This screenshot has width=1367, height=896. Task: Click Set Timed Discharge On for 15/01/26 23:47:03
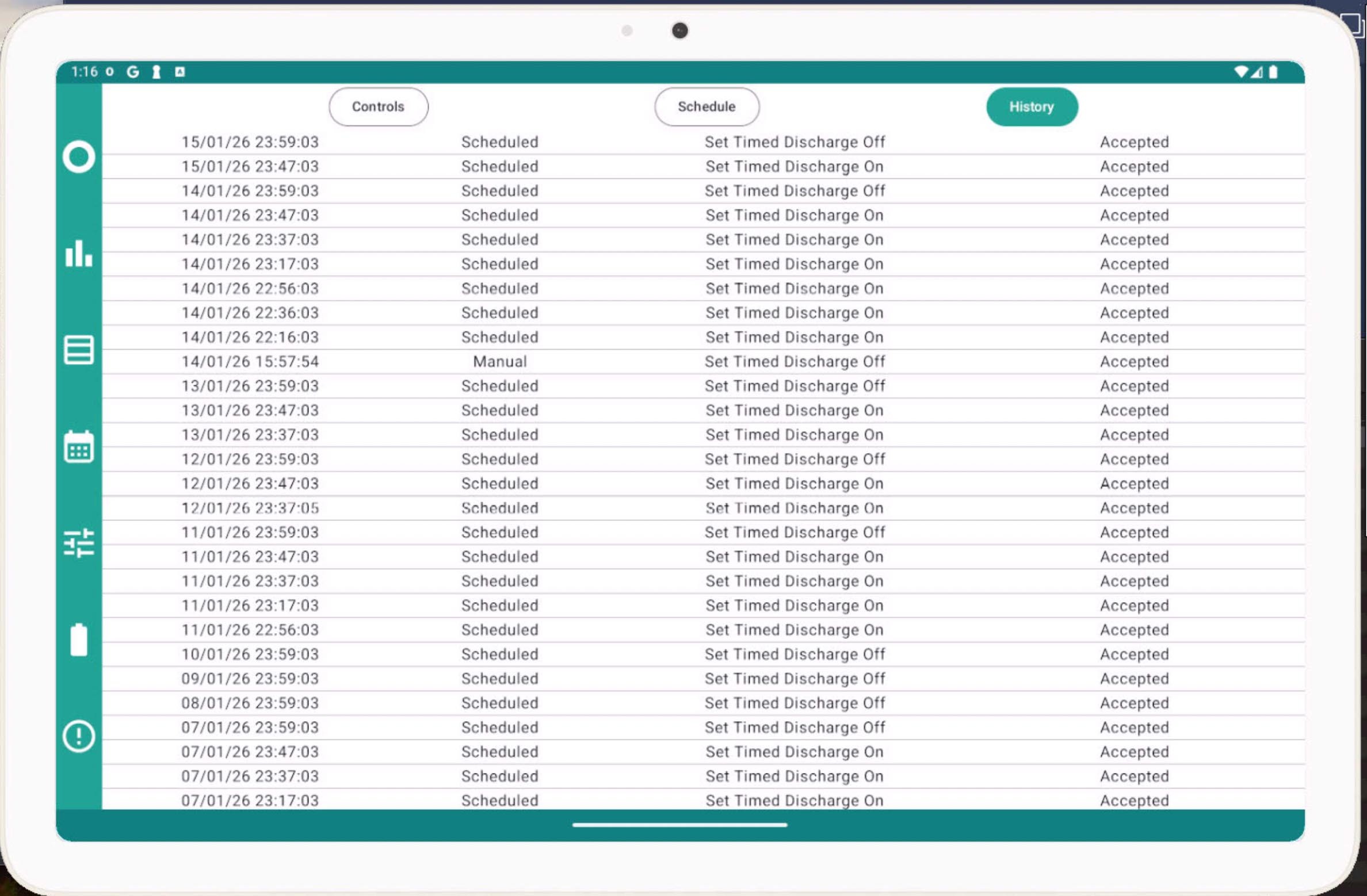tap(795, 166)
